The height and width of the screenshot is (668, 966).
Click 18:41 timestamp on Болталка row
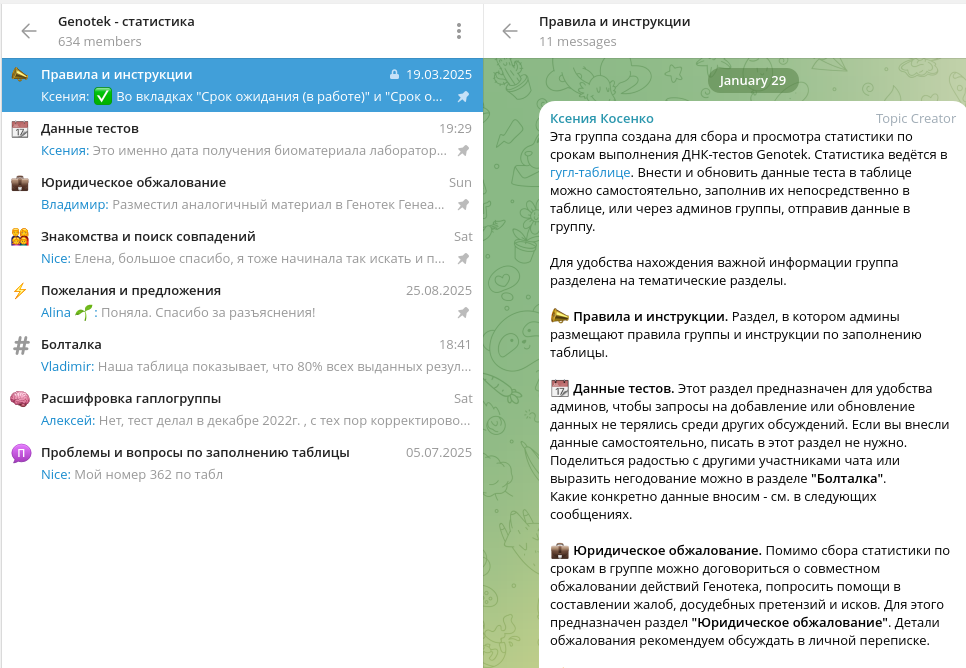[x=455, y=344]
